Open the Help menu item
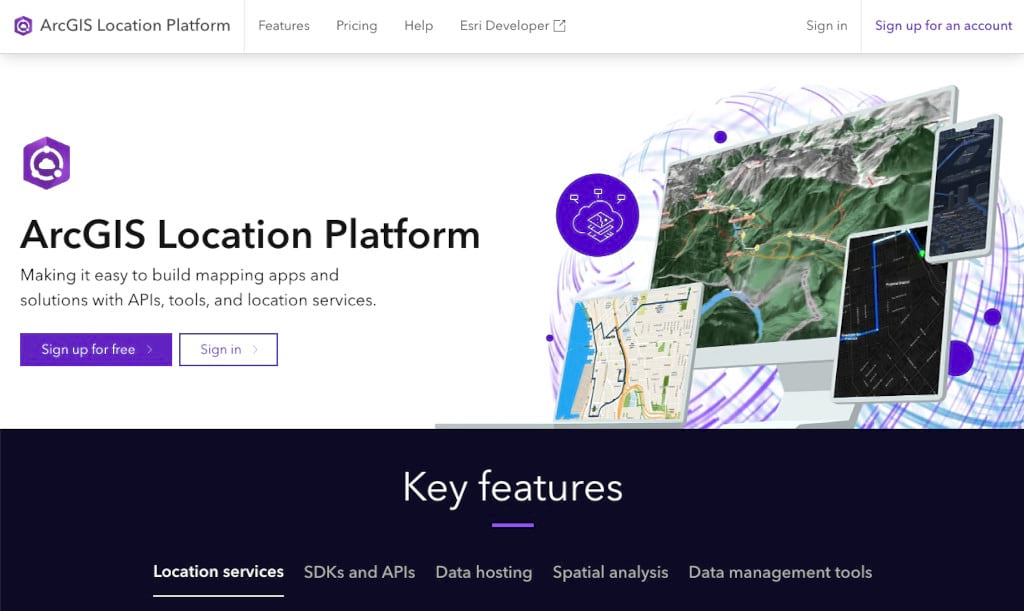Viewport: 1024px width, 611px height. click(418, 25)
